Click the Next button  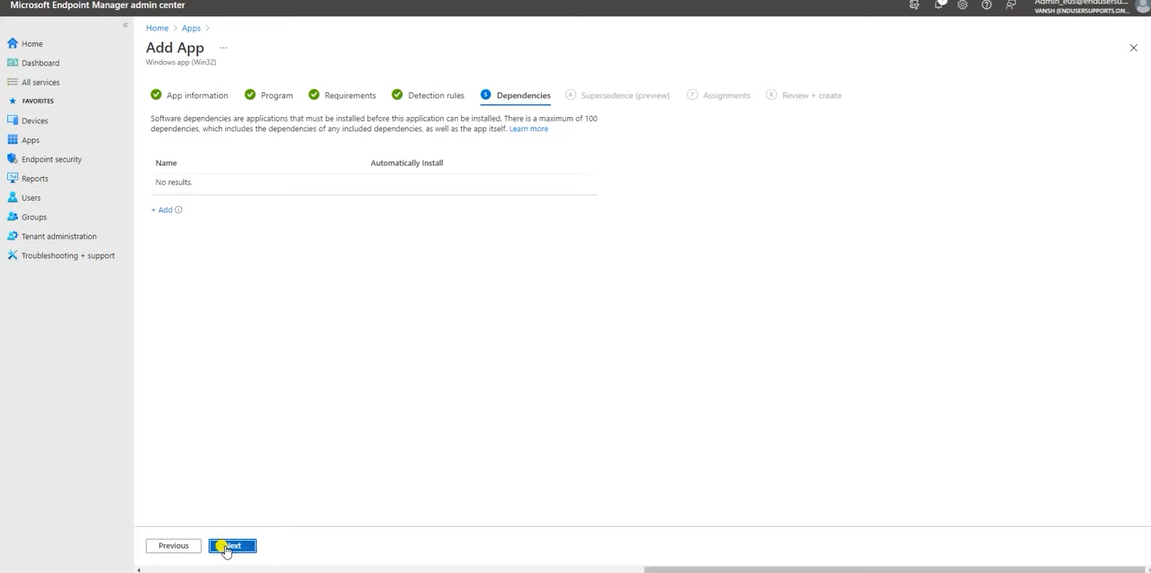233,546
